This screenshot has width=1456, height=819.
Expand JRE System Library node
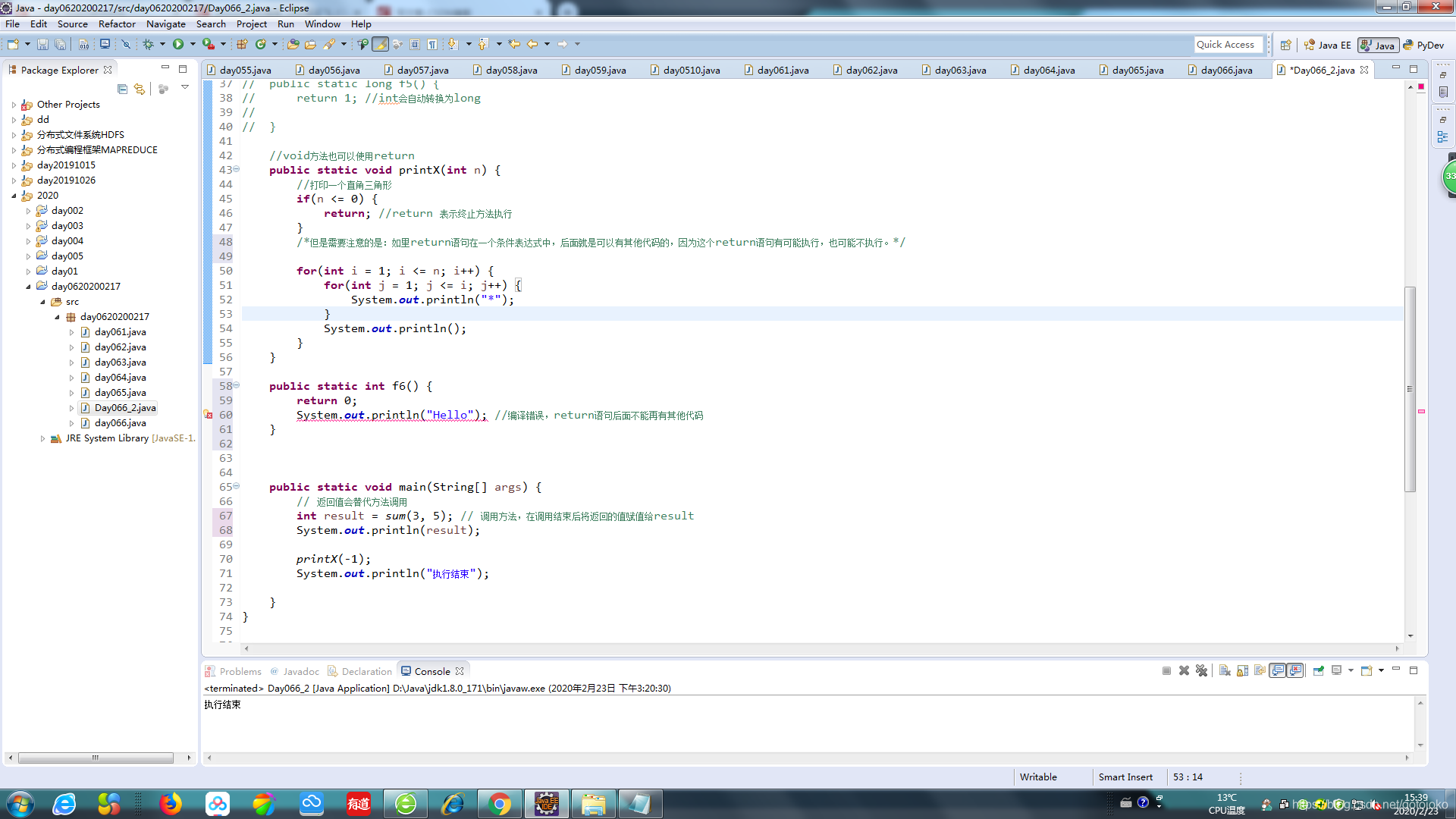click(42, 438)
